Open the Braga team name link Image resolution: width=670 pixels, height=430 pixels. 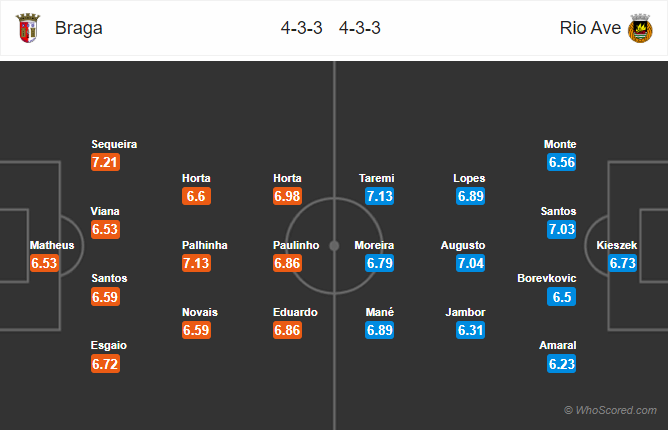pyautogui.click(x=79, y=28)
